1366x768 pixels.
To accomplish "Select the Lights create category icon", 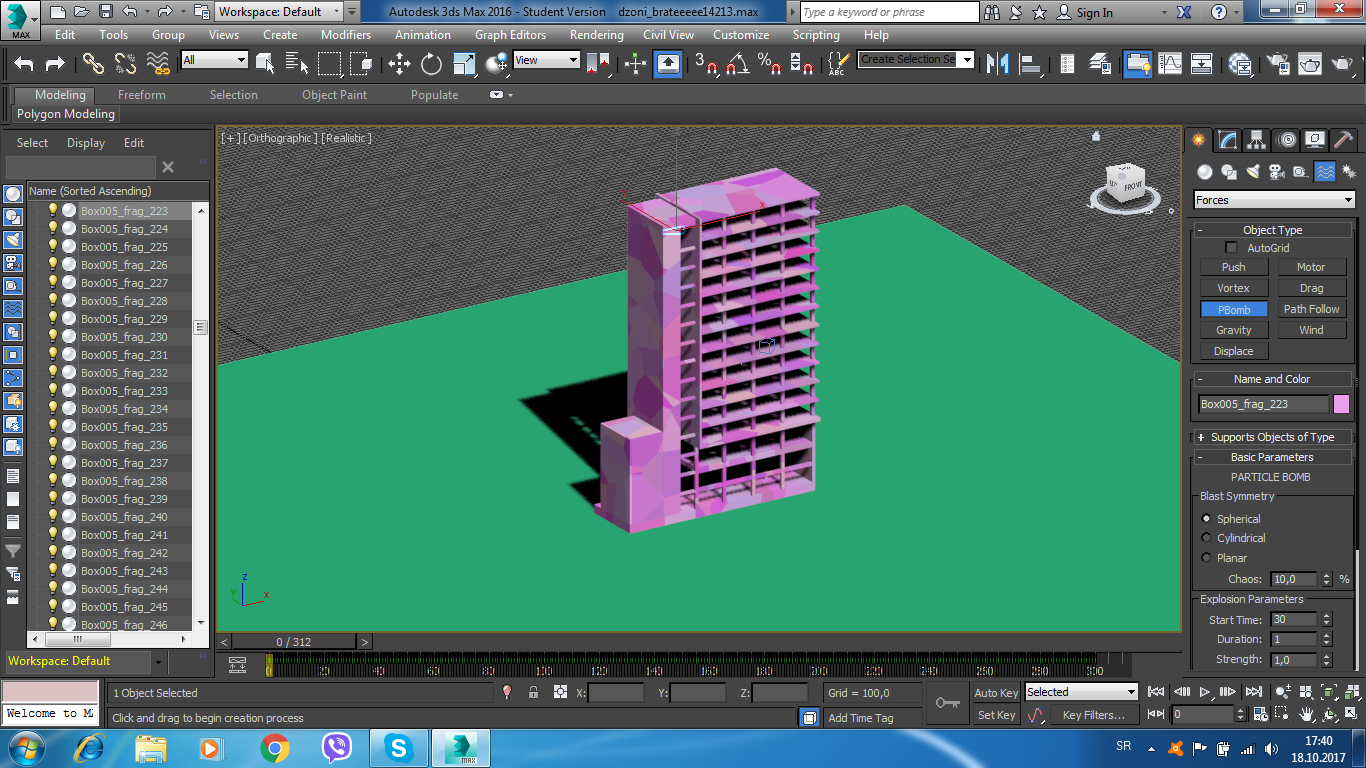I will (1253, 171).
